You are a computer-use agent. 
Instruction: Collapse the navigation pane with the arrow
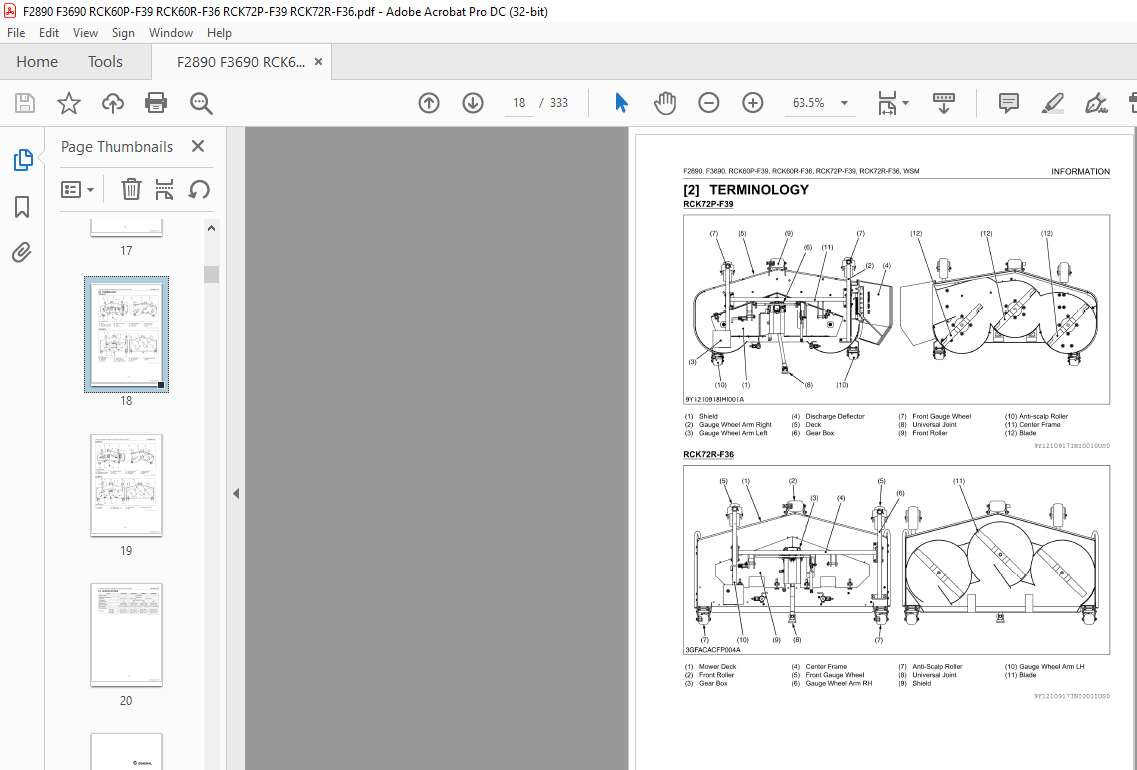click(236, 493)
